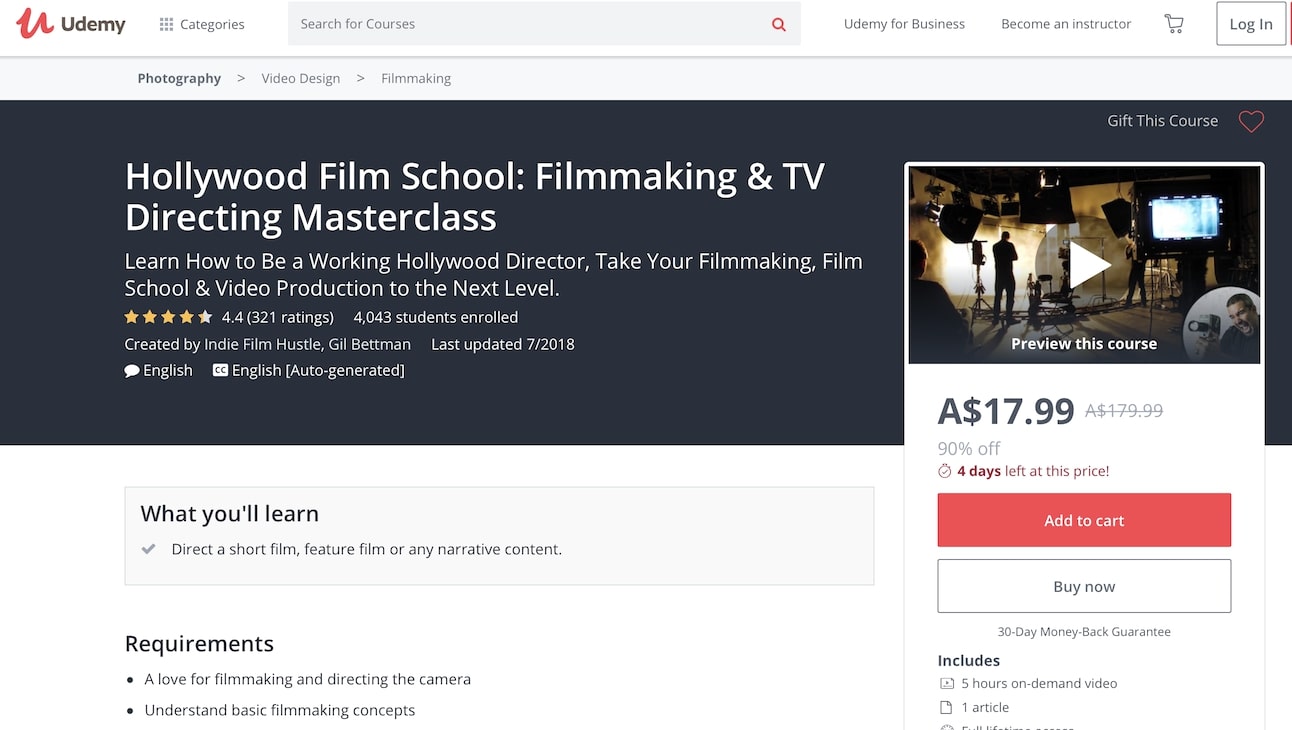1292x730 pixels.
Task: Click 4,043 students enrolled text
Action: point(436,317)
